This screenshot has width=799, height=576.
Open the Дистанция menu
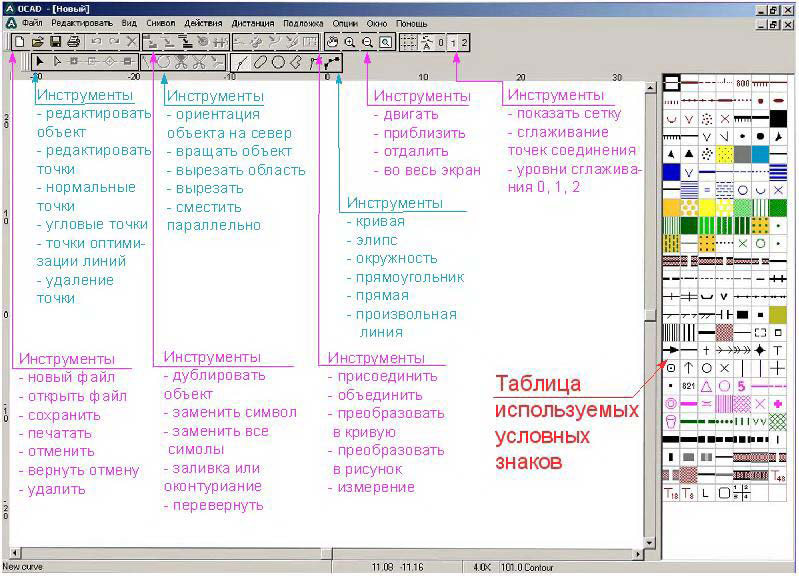pyautogui.click(x=253, y=23)
